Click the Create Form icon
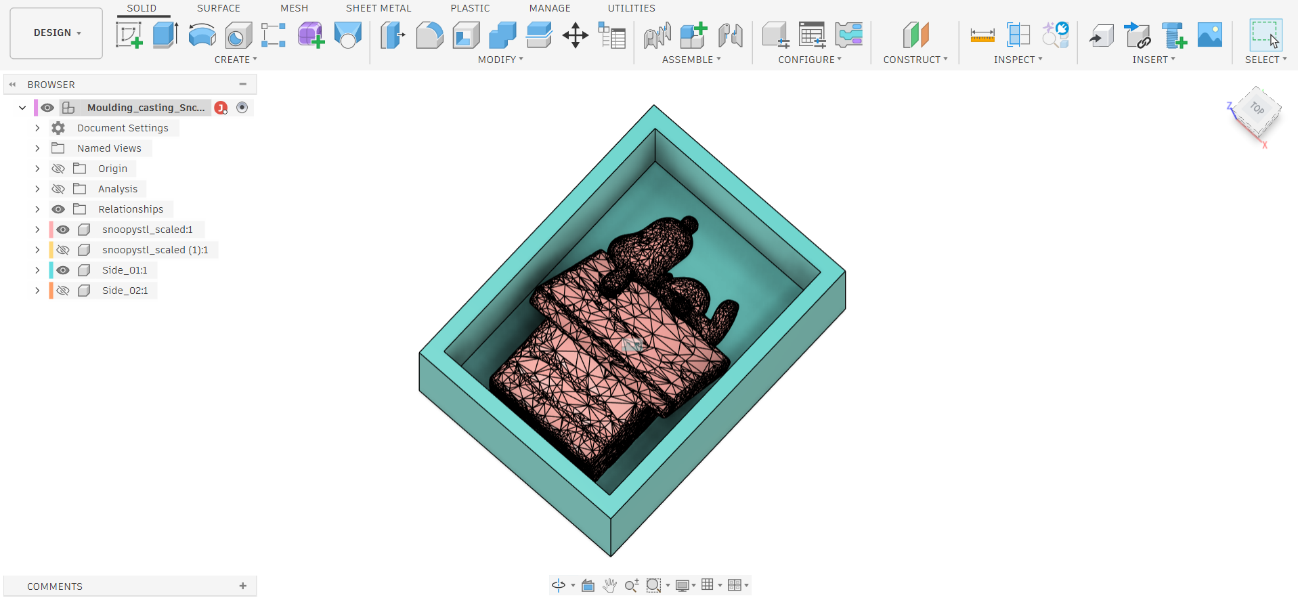 click(311, 36)
